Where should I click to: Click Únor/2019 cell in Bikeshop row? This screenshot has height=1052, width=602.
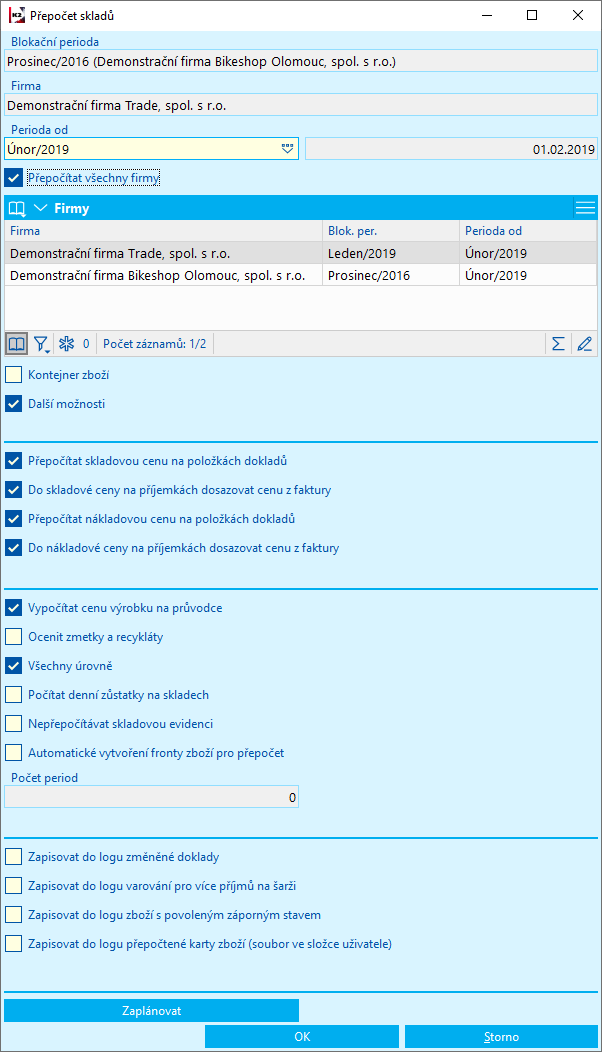528,275
